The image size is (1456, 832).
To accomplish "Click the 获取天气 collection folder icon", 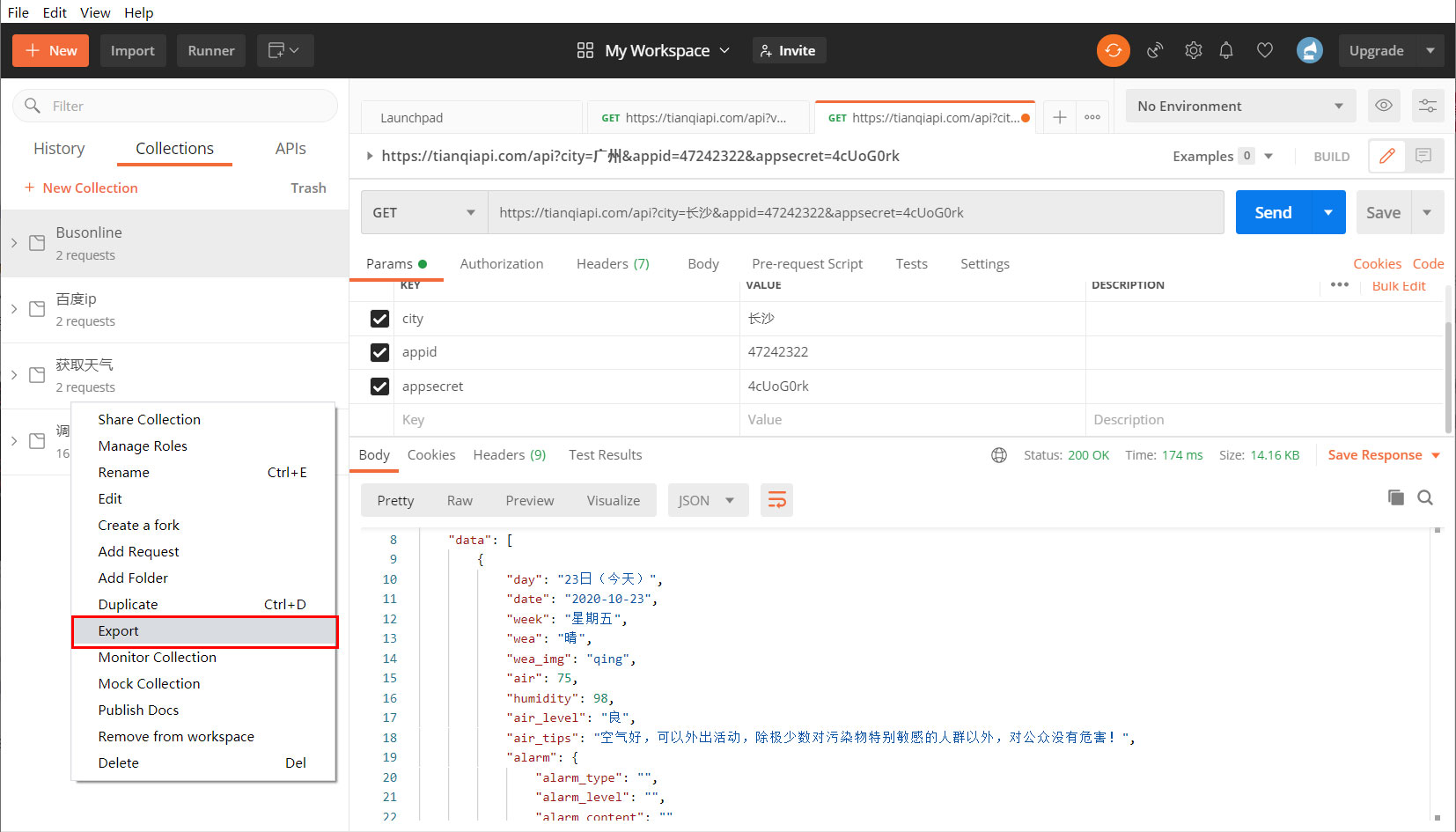I will click(37, 375).
